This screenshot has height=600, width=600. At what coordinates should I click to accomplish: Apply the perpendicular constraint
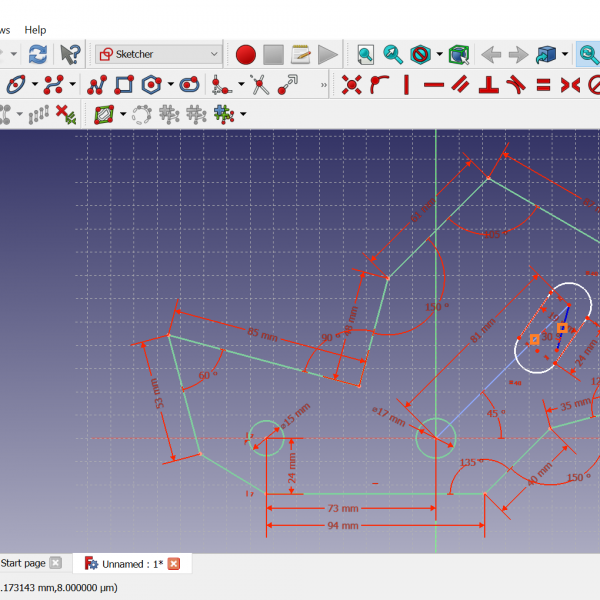(489, 85)
